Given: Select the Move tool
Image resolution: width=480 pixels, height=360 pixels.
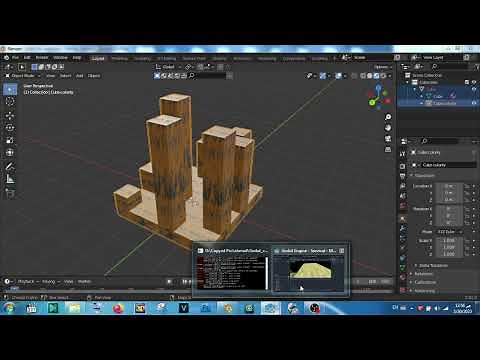Looking at the screenshot, I should (x=10, y=115).
